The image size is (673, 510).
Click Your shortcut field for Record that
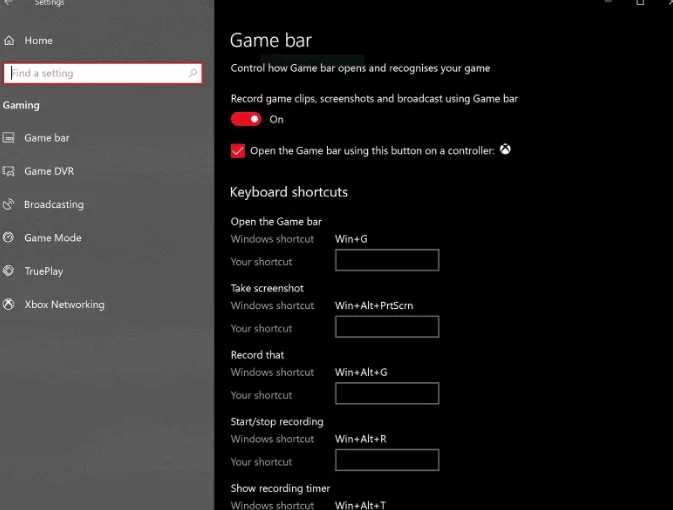coord(387,393)
